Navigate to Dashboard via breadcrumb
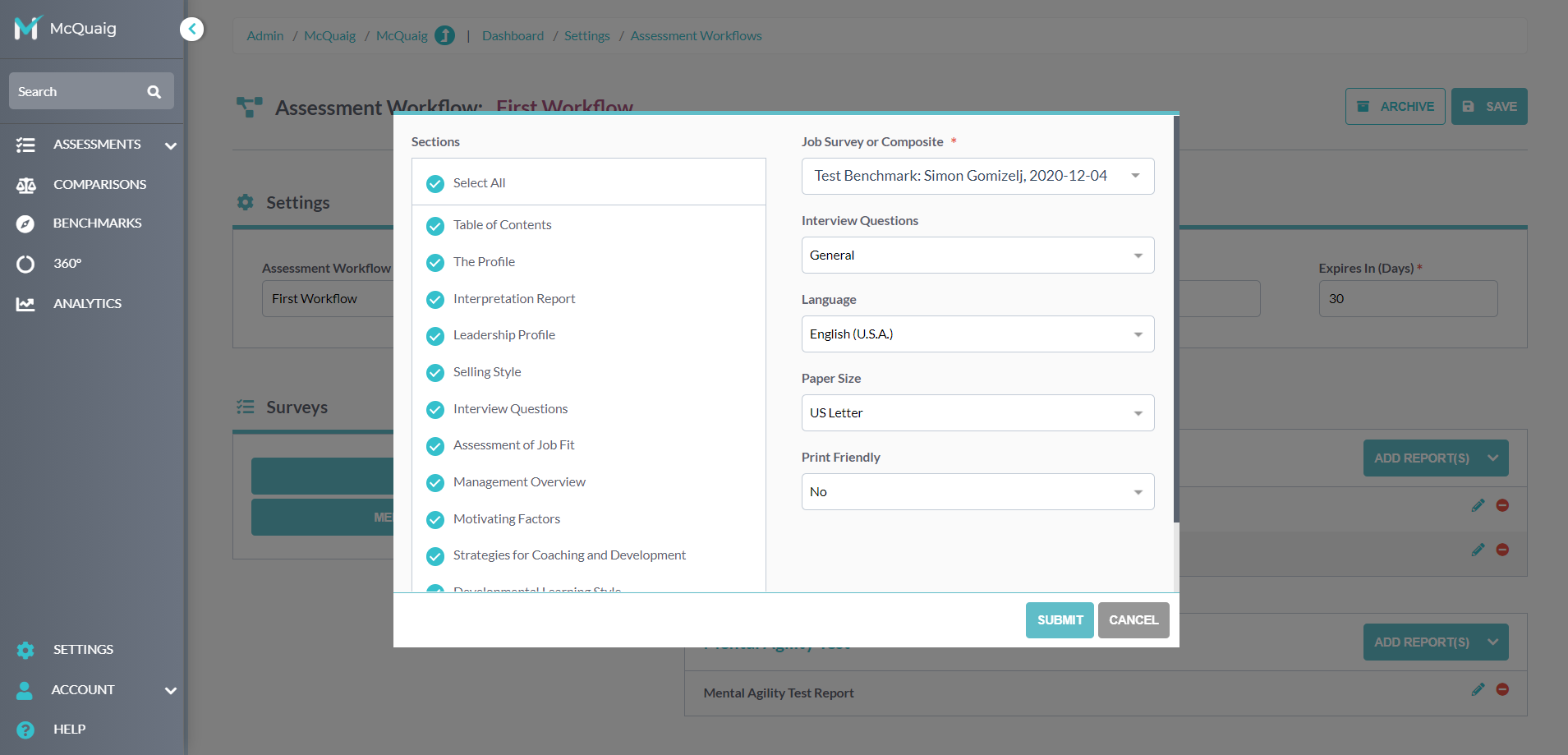The height and width of the screenshot is (755, 1568). tap(513, 35)
